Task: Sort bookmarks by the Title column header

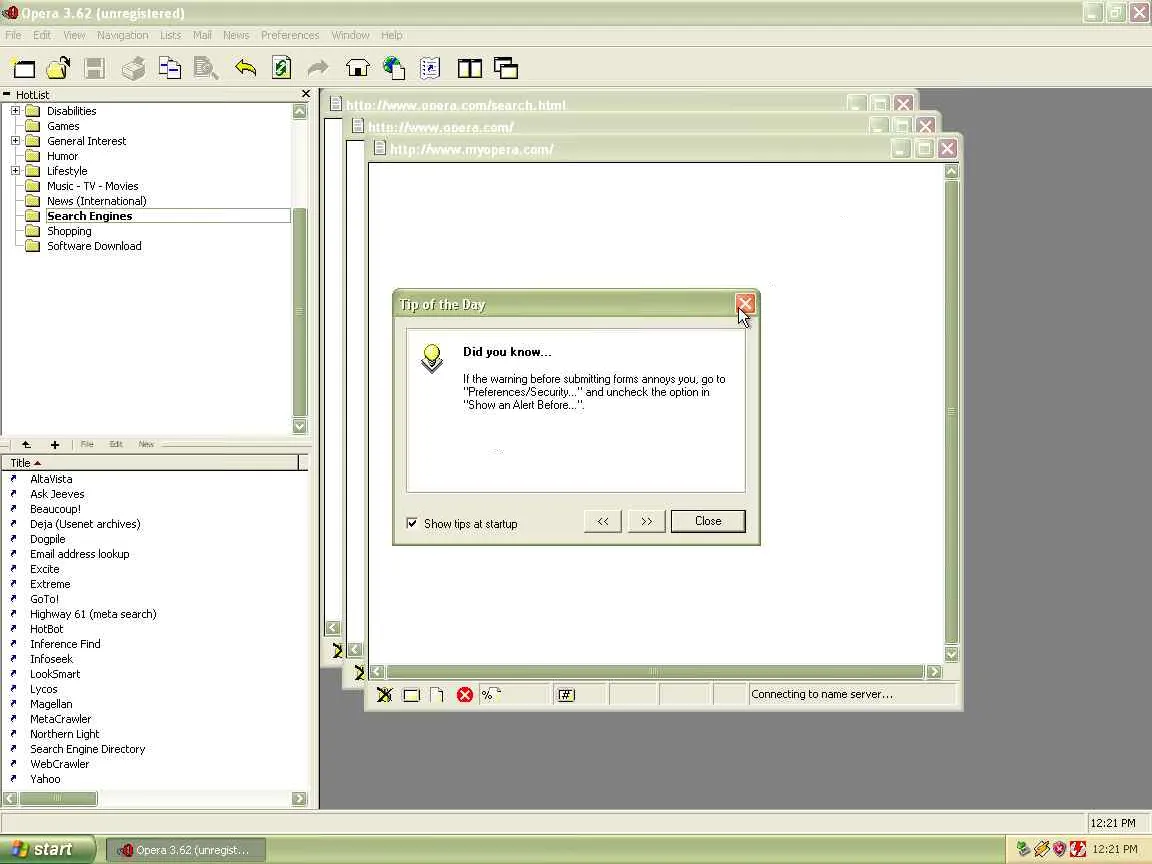Action: [x=150, y=463]
